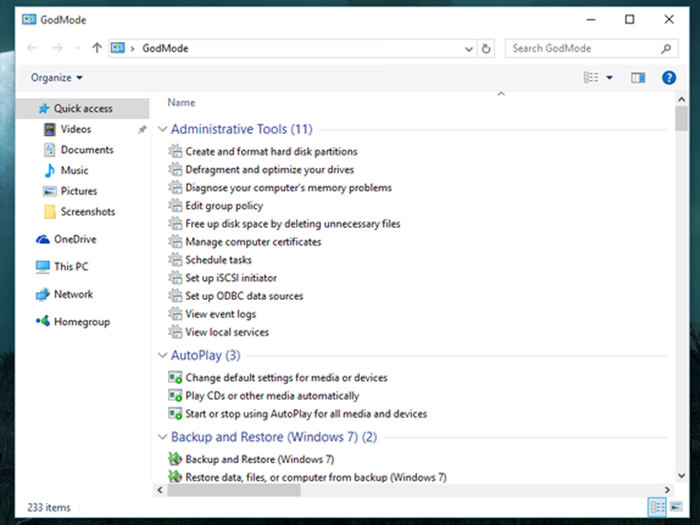Viewport: 700px width, 525px height.
Task: Switch to large icons view button
Action: (675, 507)
